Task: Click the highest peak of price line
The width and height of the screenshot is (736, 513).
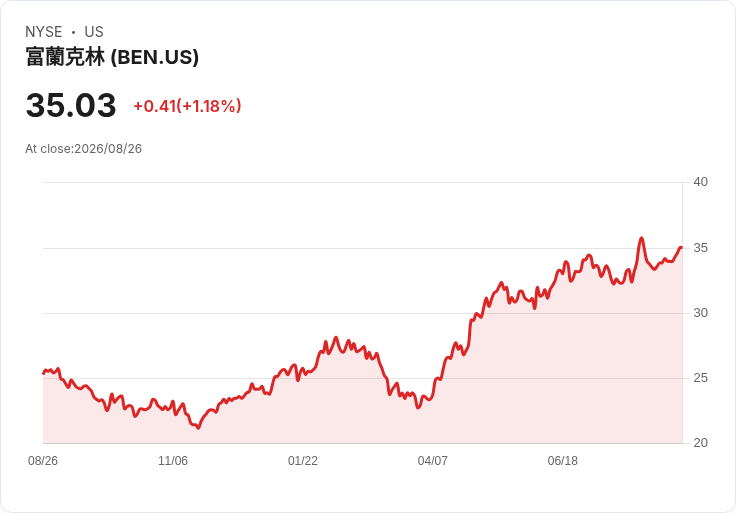Action: coord(642,238)
